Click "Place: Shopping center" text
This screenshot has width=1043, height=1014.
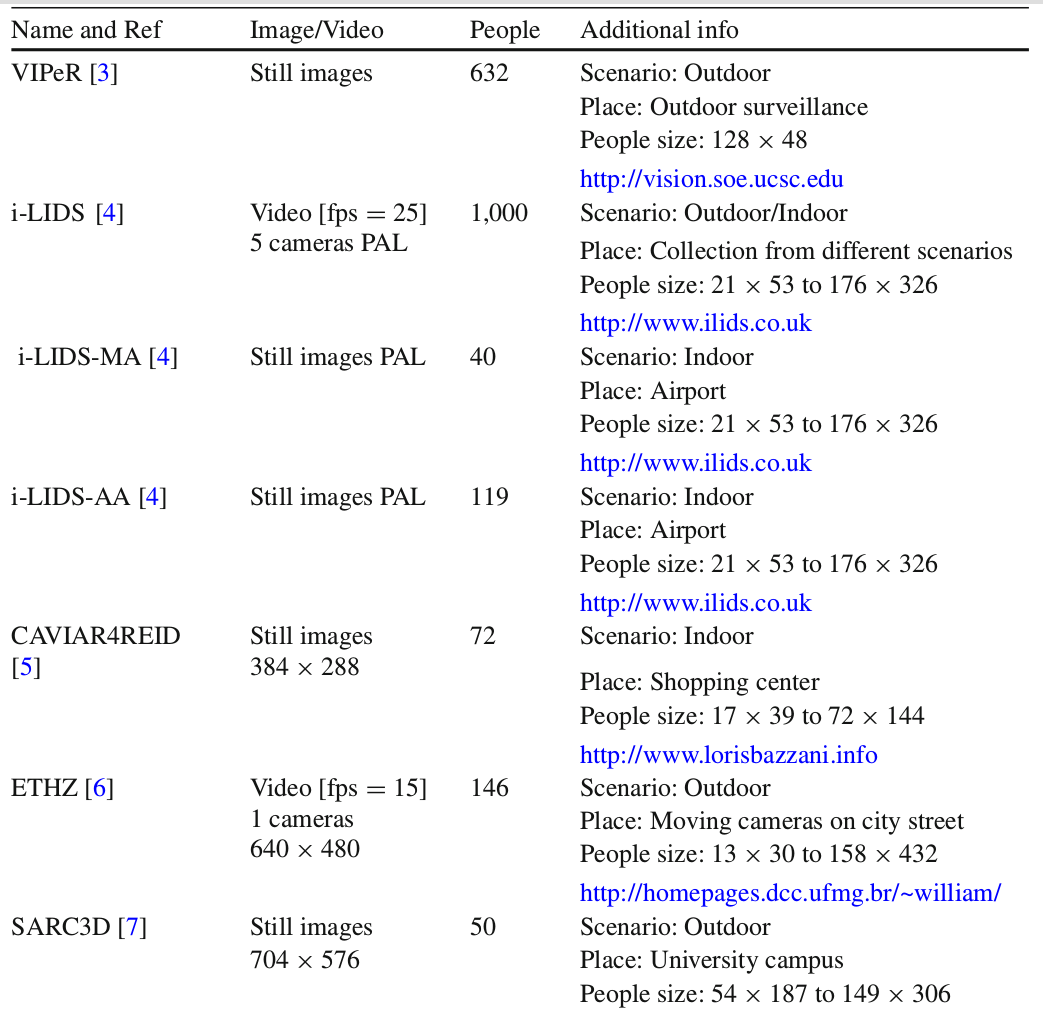tap(699, 682)
